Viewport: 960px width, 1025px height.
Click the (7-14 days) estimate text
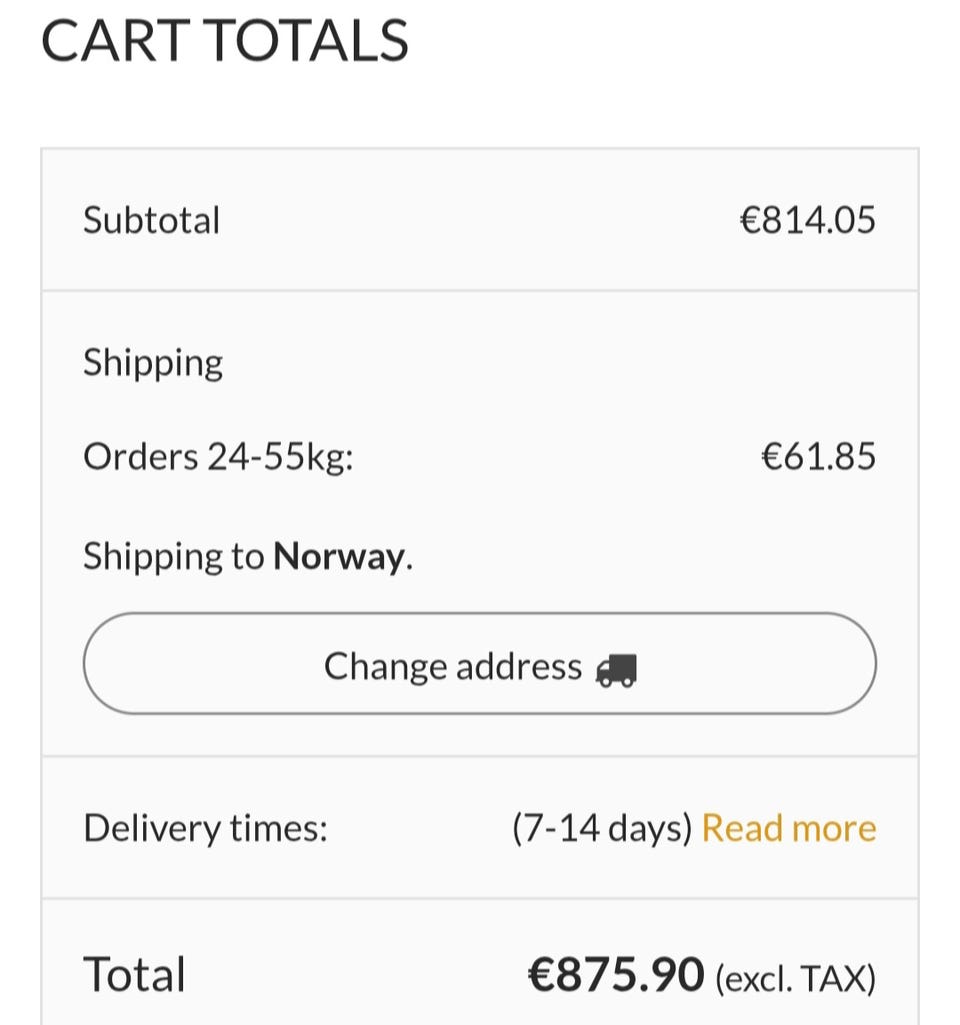tap(602, 828)
